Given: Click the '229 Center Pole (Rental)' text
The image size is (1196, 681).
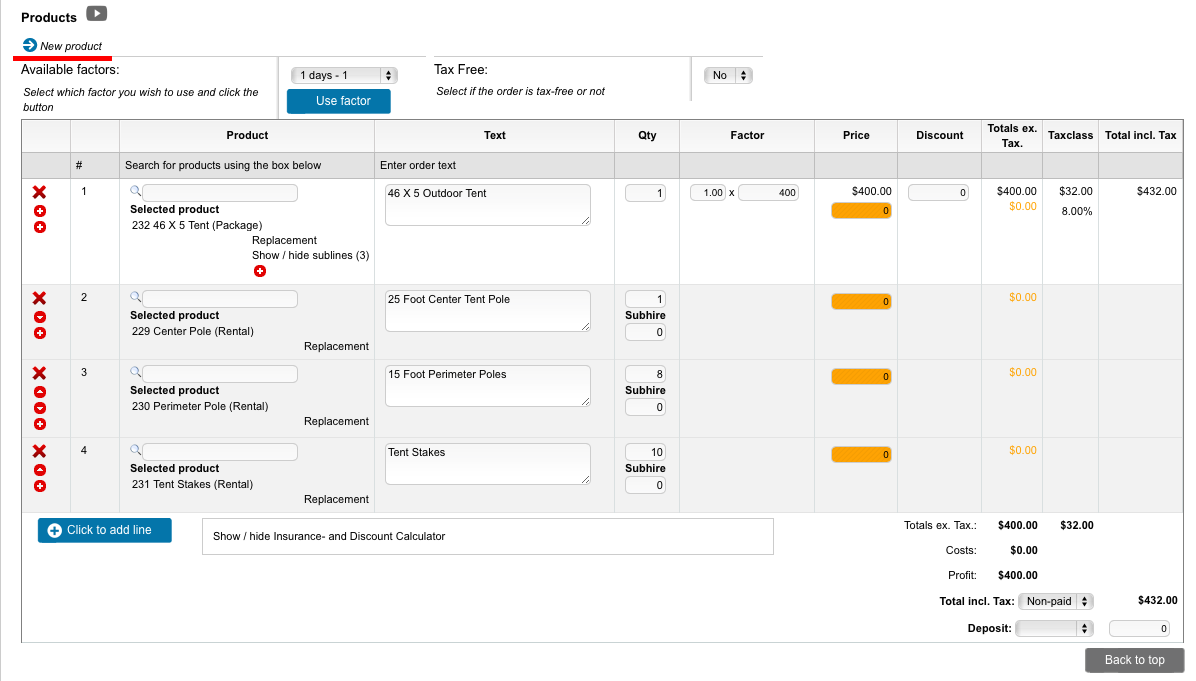Looking at the screenshot, I should point(192,332).
